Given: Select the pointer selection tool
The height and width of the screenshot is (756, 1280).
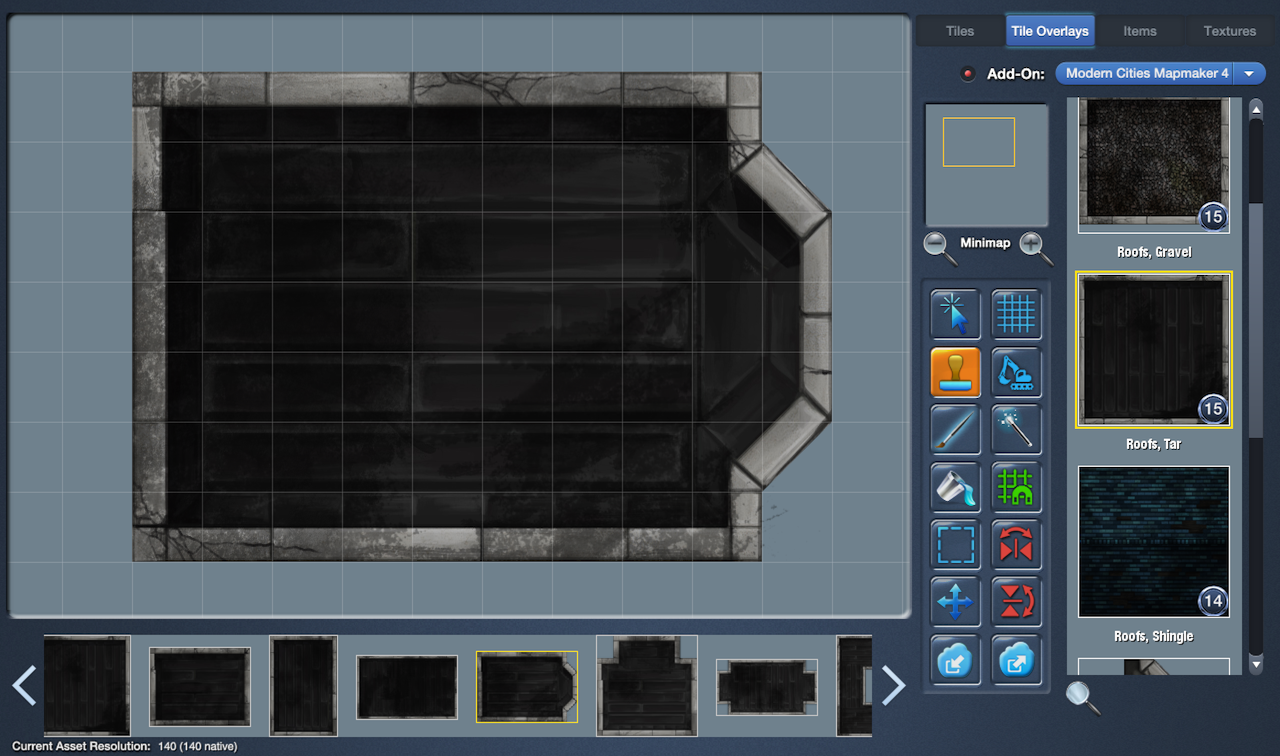Looking at the screenshot, I should click(955, 314).
